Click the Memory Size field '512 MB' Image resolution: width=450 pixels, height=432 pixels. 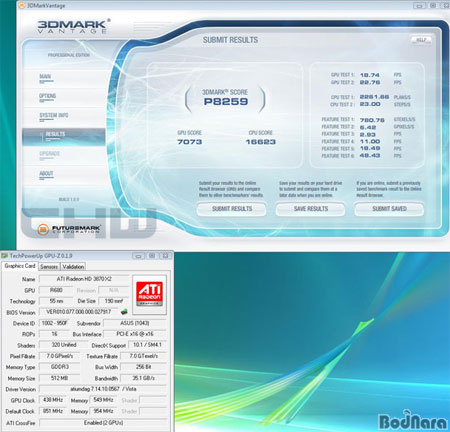59,378
